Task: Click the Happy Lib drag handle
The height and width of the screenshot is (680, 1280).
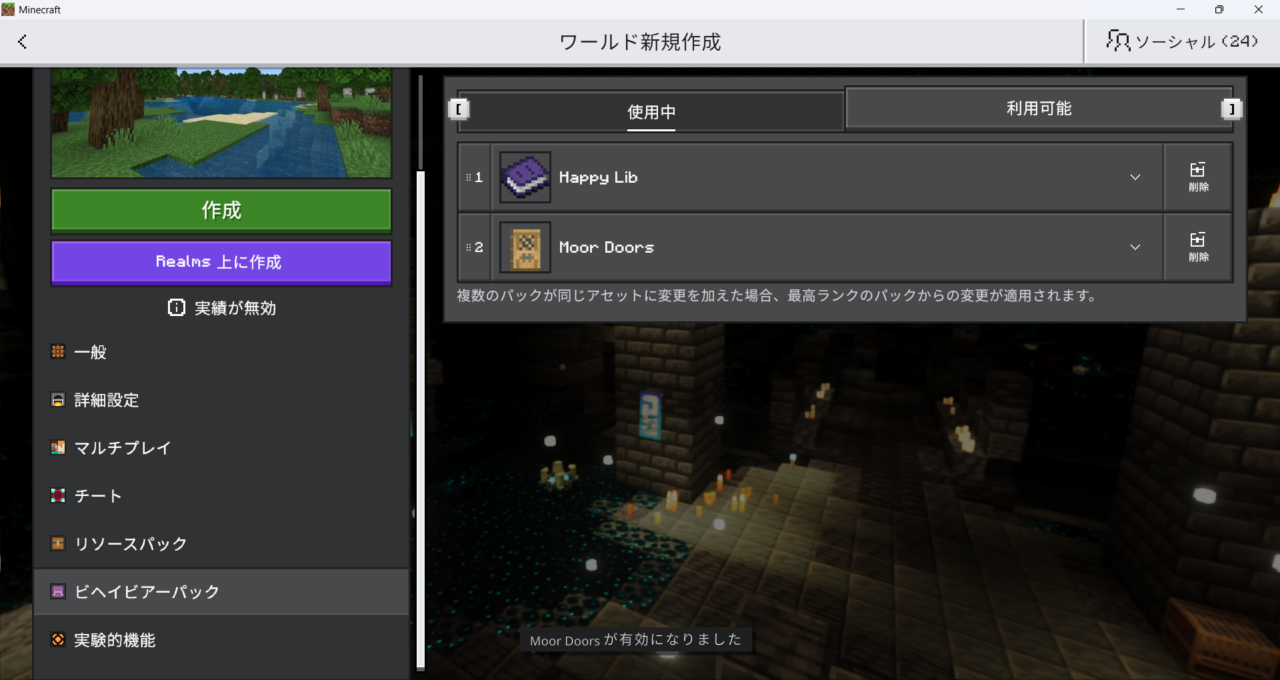Action: (468, 177)
